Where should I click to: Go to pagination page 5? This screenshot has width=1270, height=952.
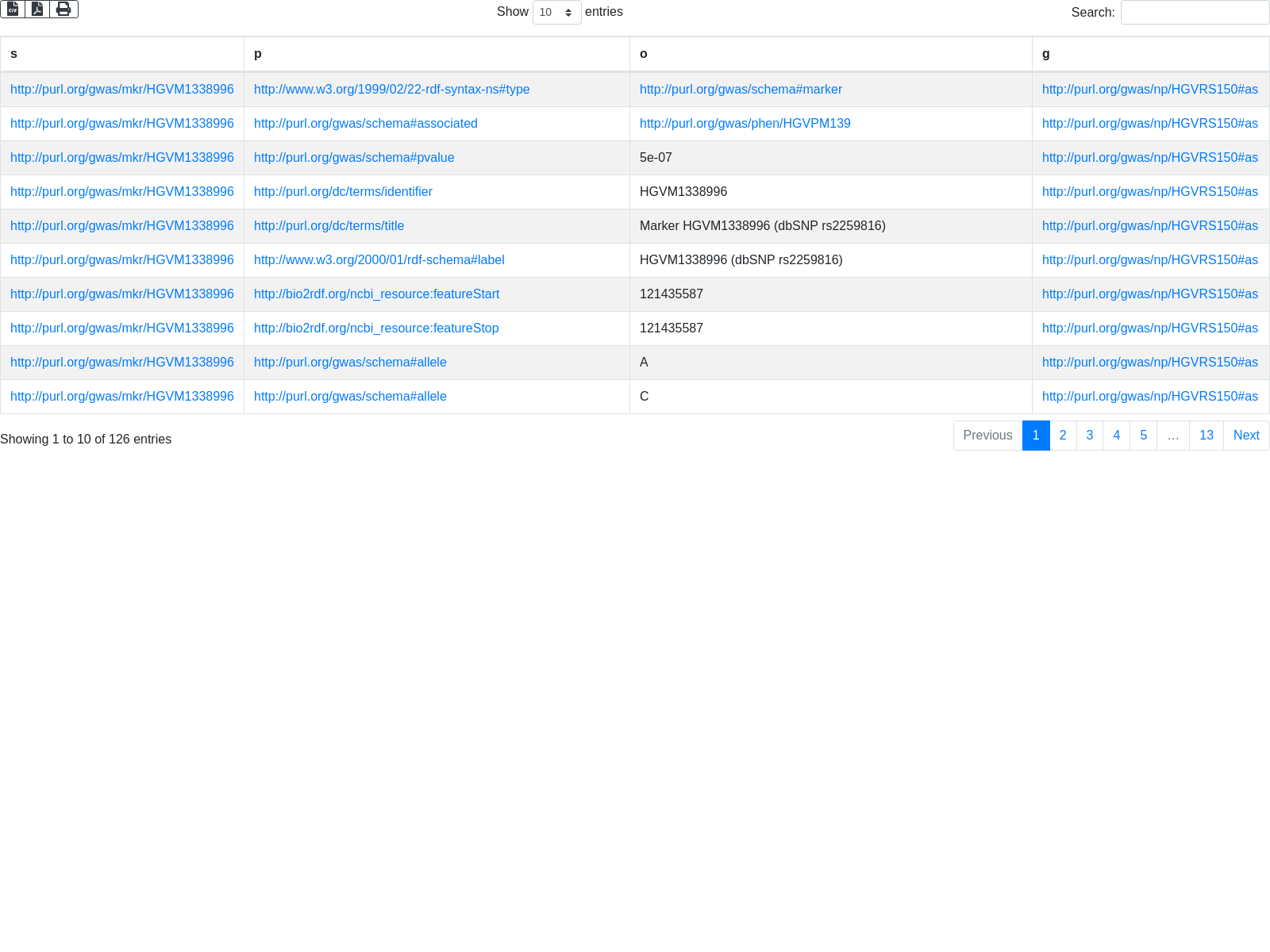pyautogui.click(x=1144, y=436)
